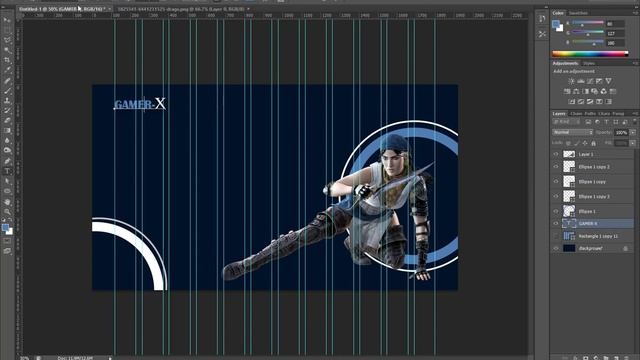This screenshot has width=640, height=360.
Task: Lock layer position icon
Action: click(x=585, y=143)
